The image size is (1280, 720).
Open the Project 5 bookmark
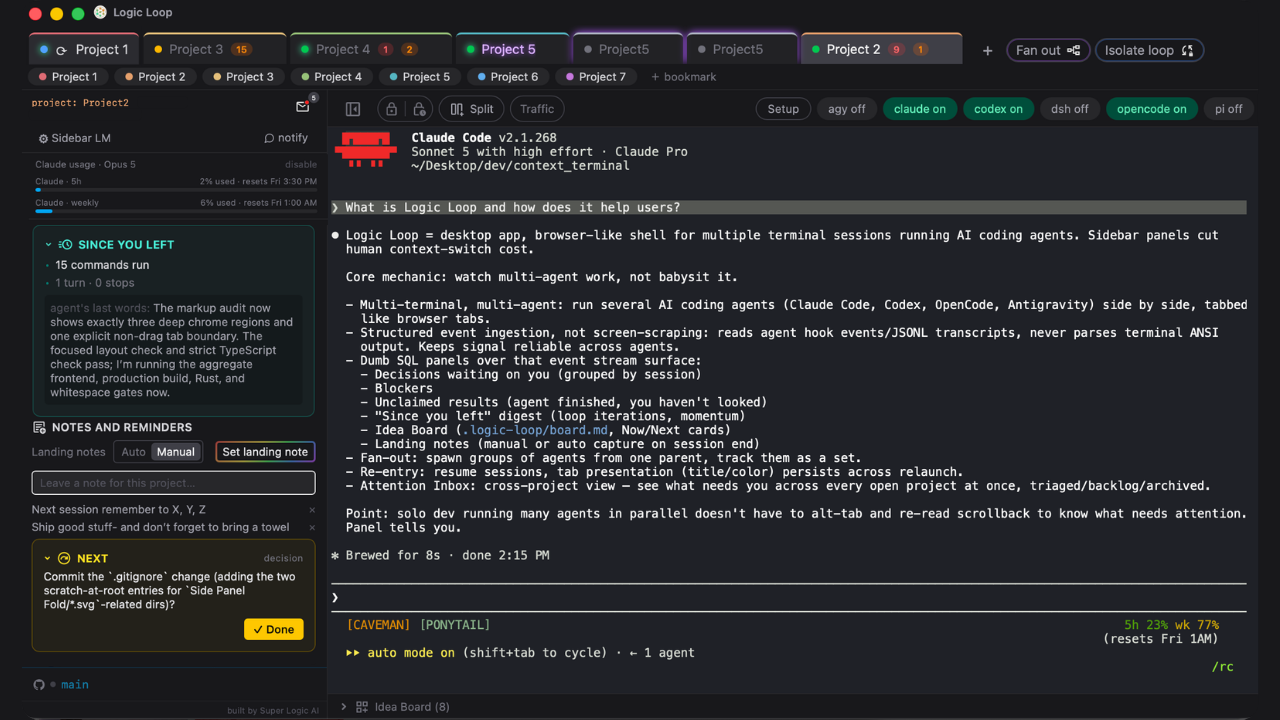(x=420, y=77)
